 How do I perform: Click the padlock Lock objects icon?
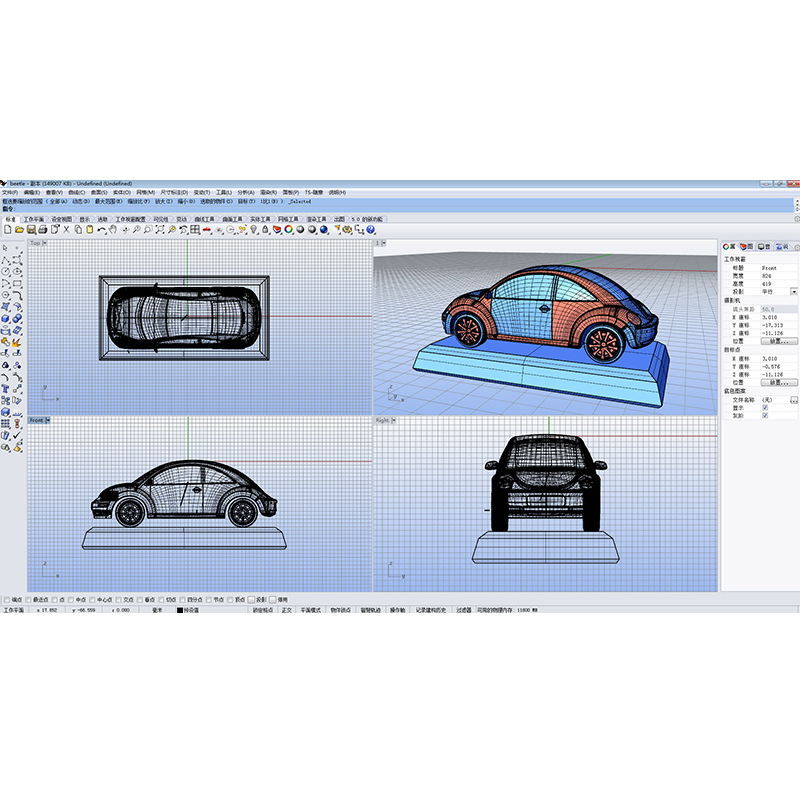(265, 230)
